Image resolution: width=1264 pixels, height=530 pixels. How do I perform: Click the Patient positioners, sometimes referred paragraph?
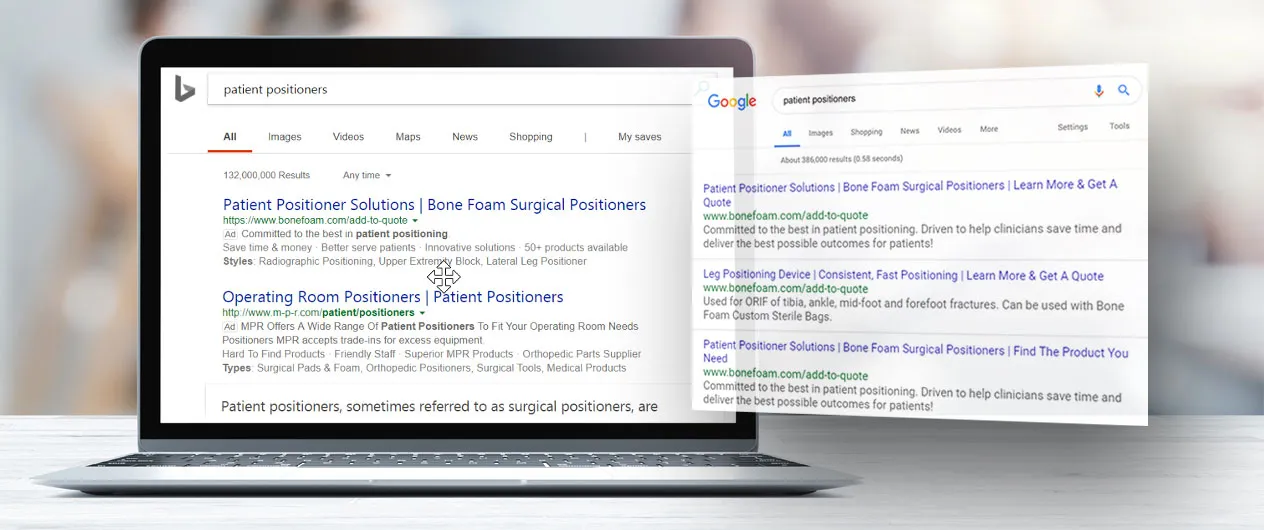439,406
